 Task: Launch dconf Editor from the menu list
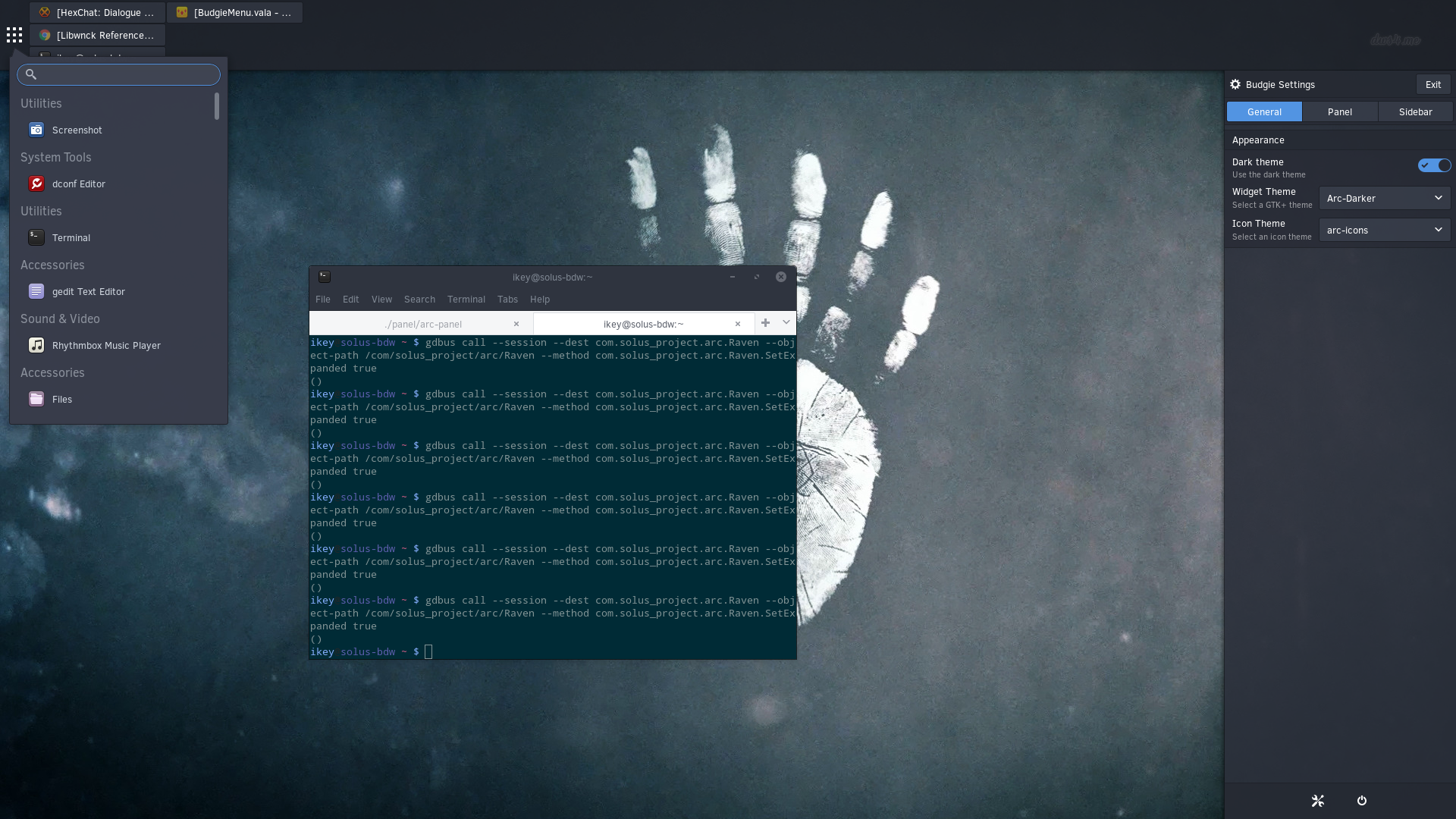click(118, 184)
